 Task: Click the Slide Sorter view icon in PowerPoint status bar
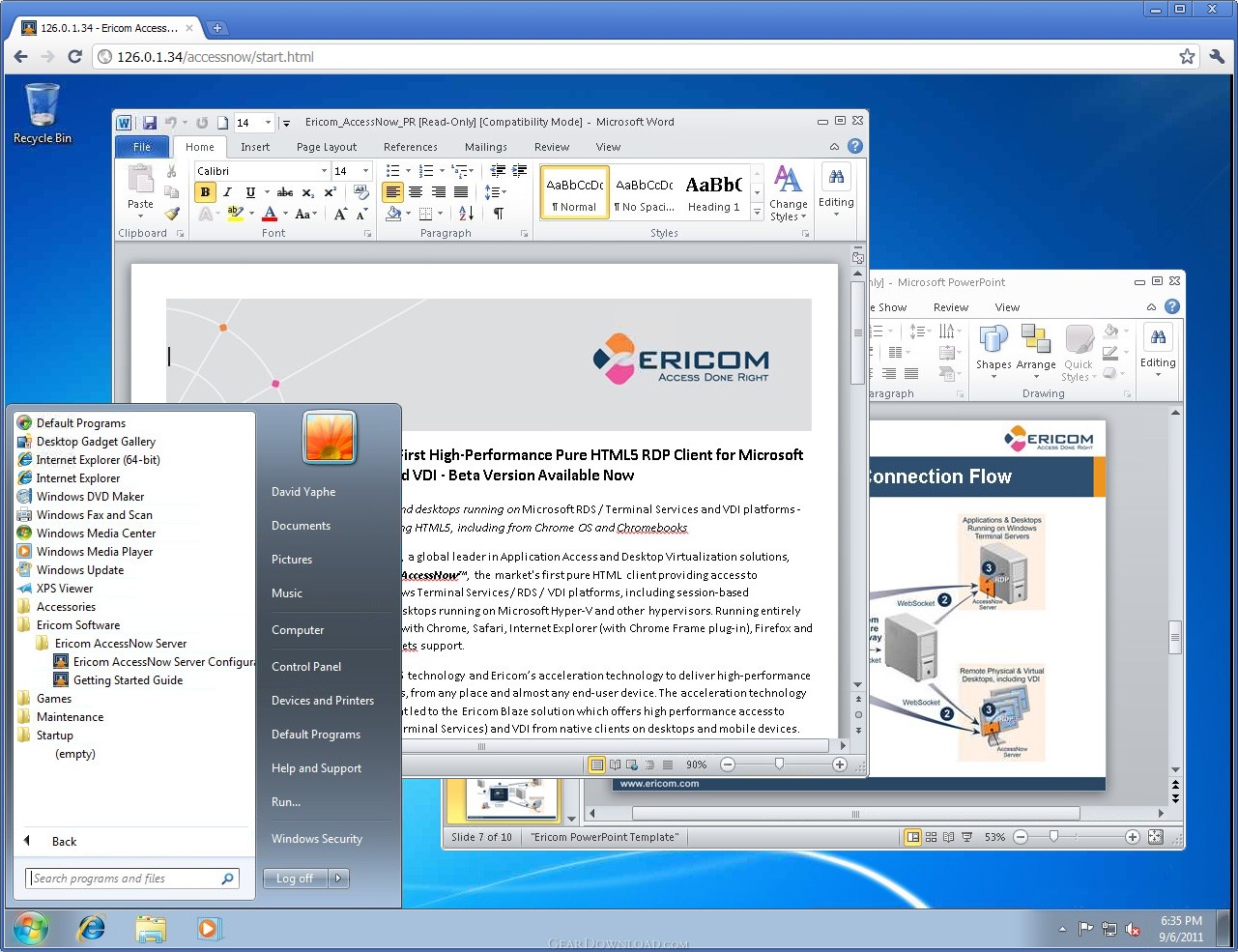931,837
